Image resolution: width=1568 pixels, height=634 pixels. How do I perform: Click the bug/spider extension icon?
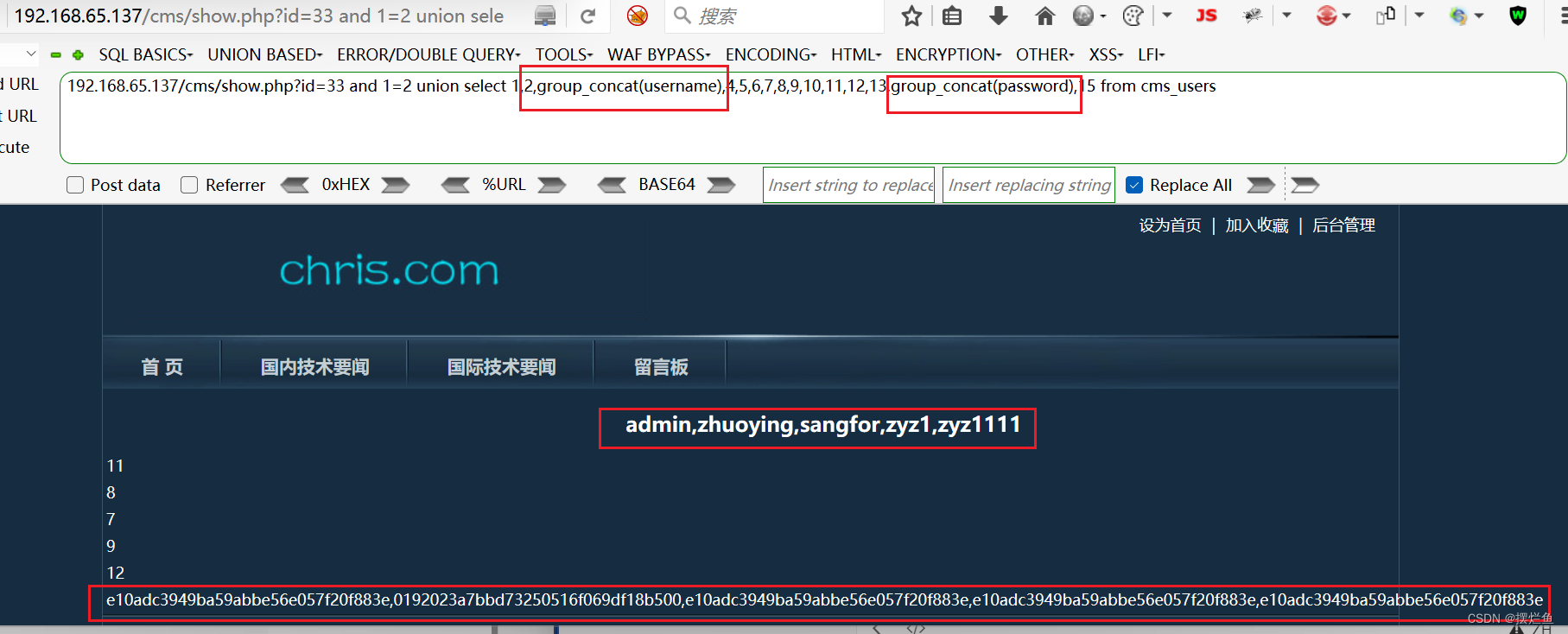tap(1252, 16)
